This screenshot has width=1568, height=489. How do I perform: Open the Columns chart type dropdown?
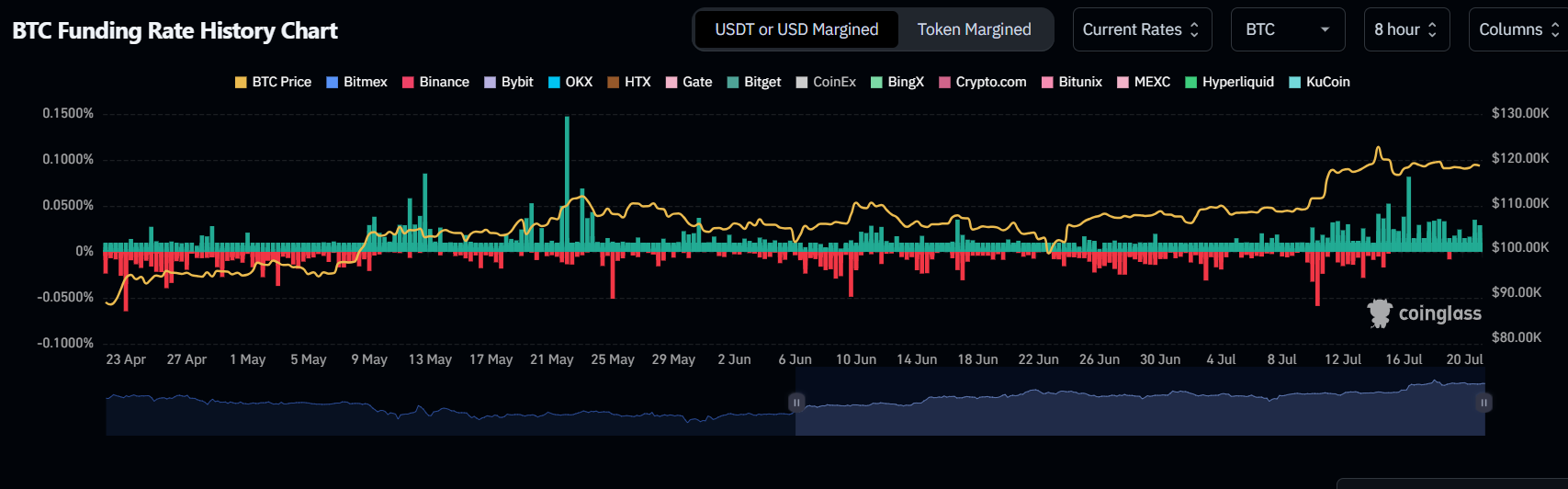[x=1518, y=29]
